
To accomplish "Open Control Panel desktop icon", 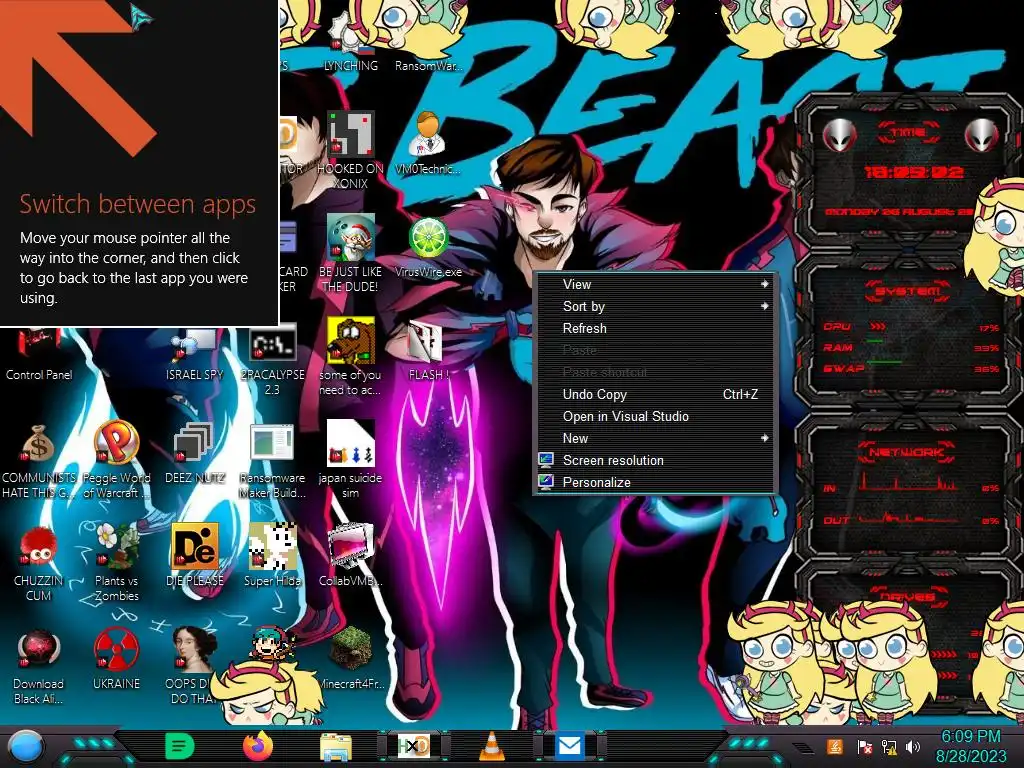I will click(x=39, y=354).
